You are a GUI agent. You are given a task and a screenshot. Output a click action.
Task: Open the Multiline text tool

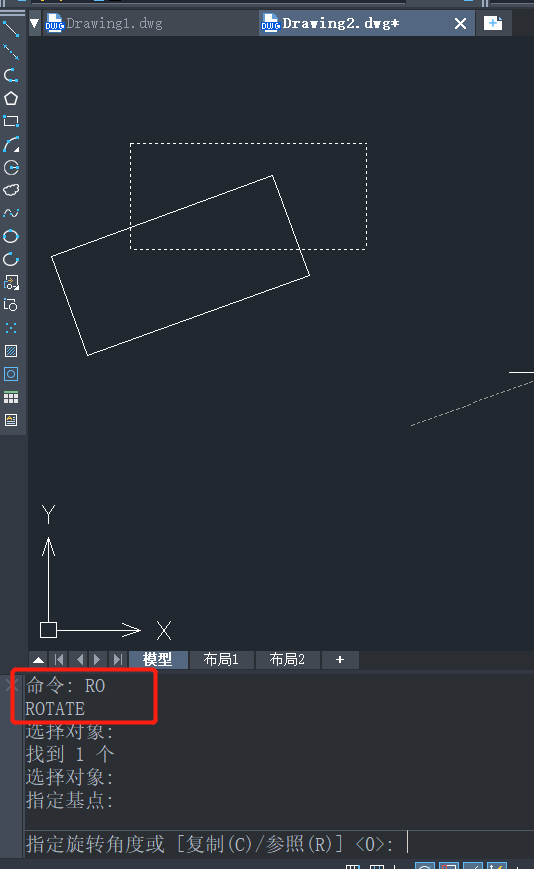tap(11, 420)
